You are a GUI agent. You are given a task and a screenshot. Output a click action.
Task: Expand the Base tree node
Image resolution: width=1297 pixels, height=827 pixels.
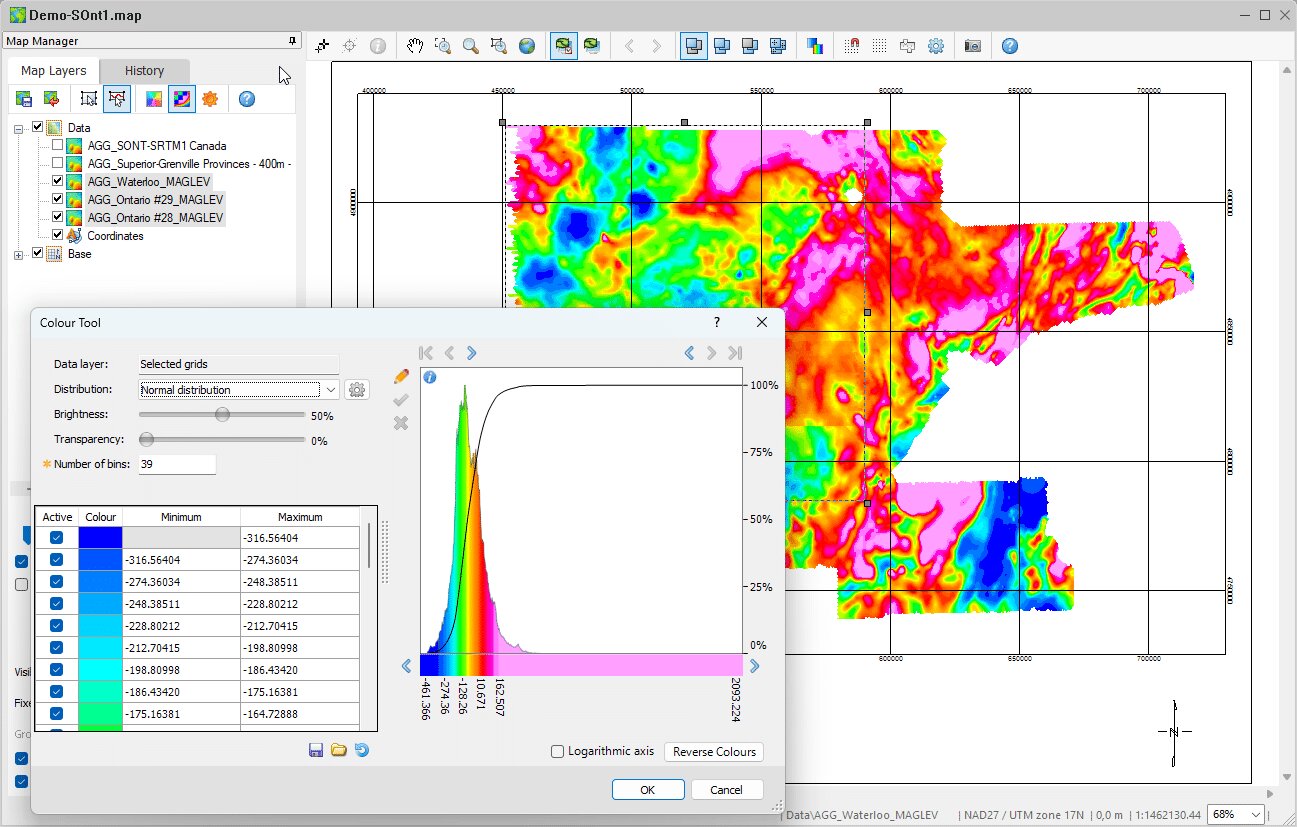click(19, 254)
